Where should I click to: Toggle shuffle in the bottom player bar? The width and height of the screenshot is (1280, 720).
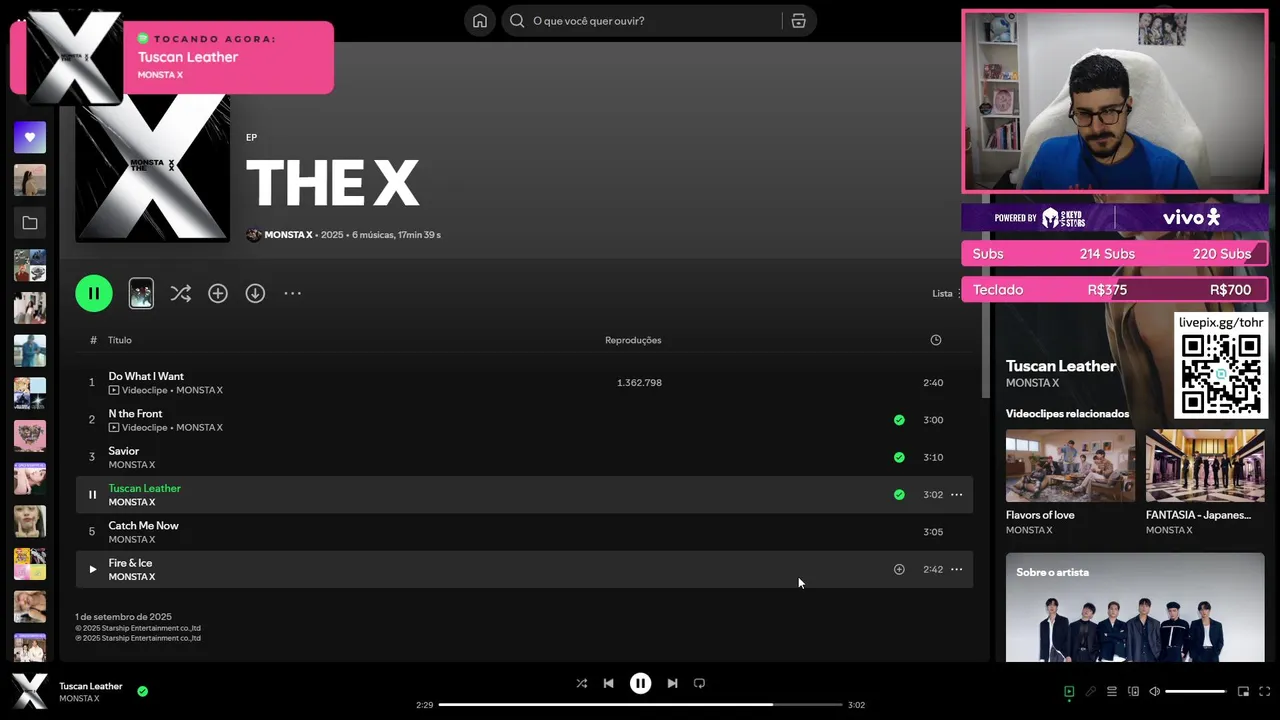point(581,683)
